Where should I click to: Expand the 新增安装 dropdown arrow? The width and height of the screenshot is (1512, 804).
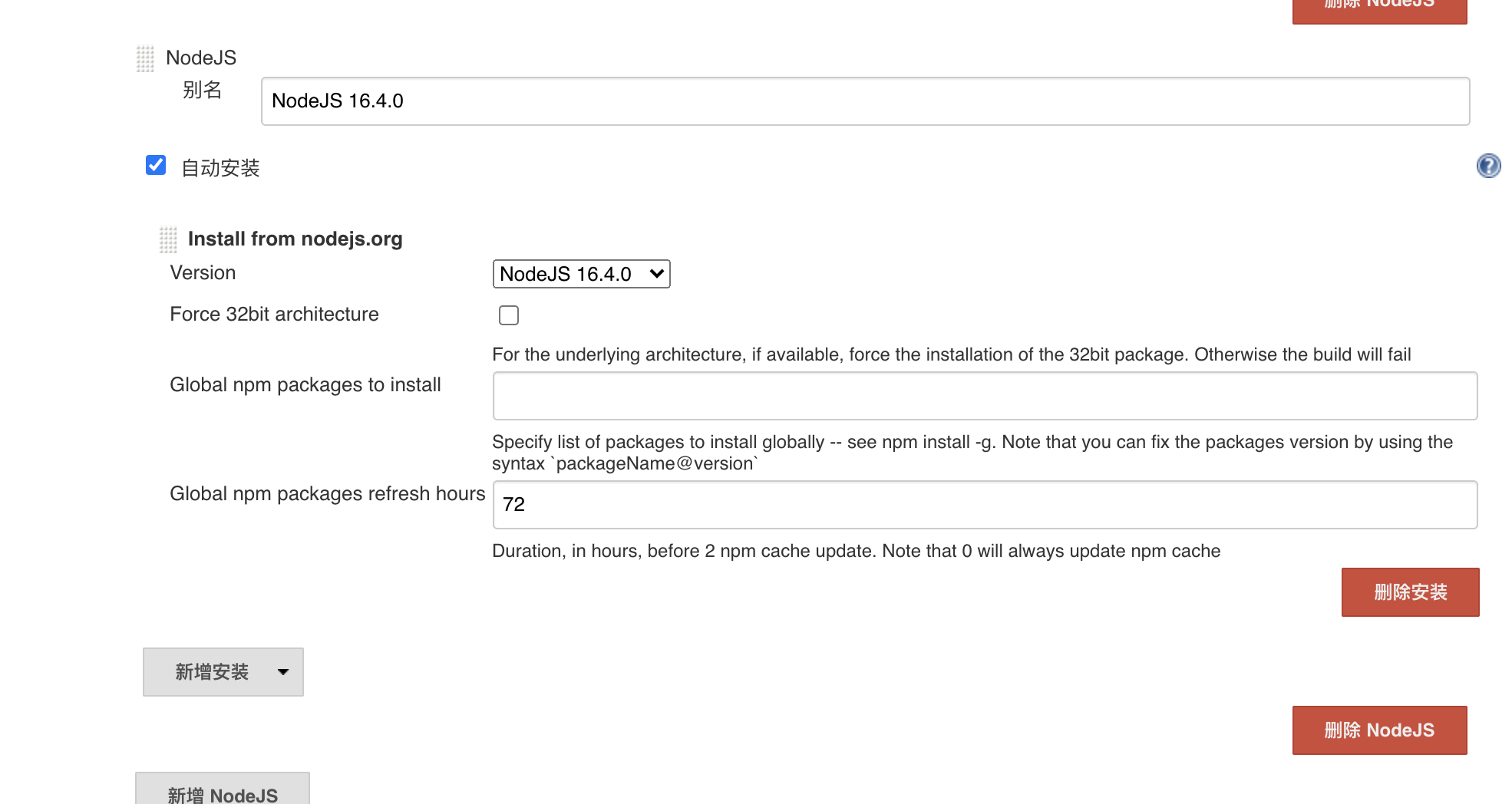tap(283, 672)
